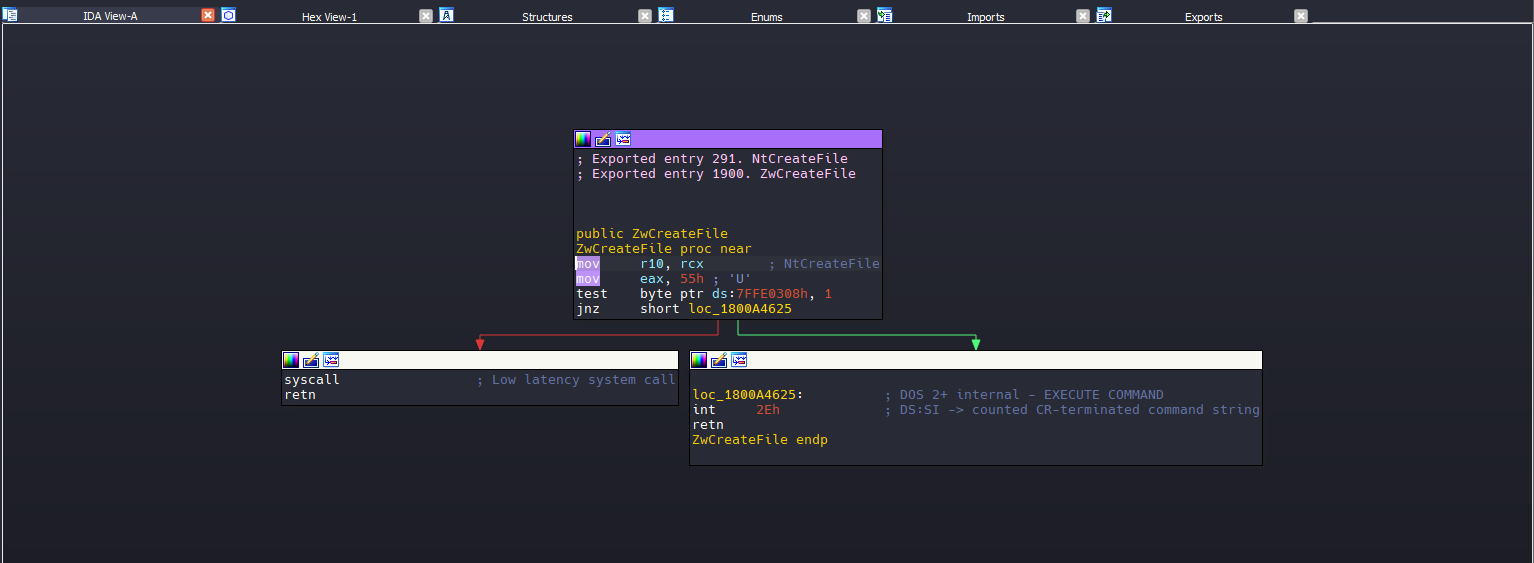Edit icon on loc_1800A4625 block header
This screenshot has height=563, width=1534.
719,360
